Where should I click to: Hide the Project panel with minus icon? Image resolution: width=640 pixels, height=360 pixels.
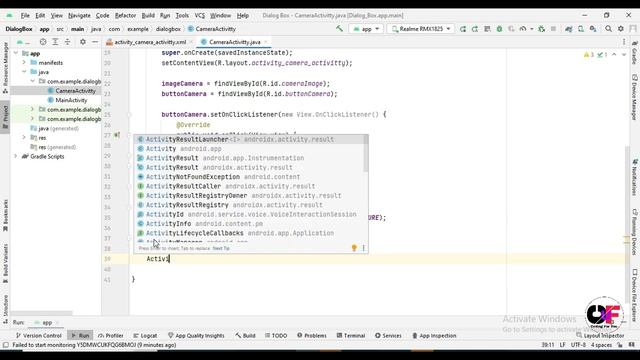click(x=95, y=42)
